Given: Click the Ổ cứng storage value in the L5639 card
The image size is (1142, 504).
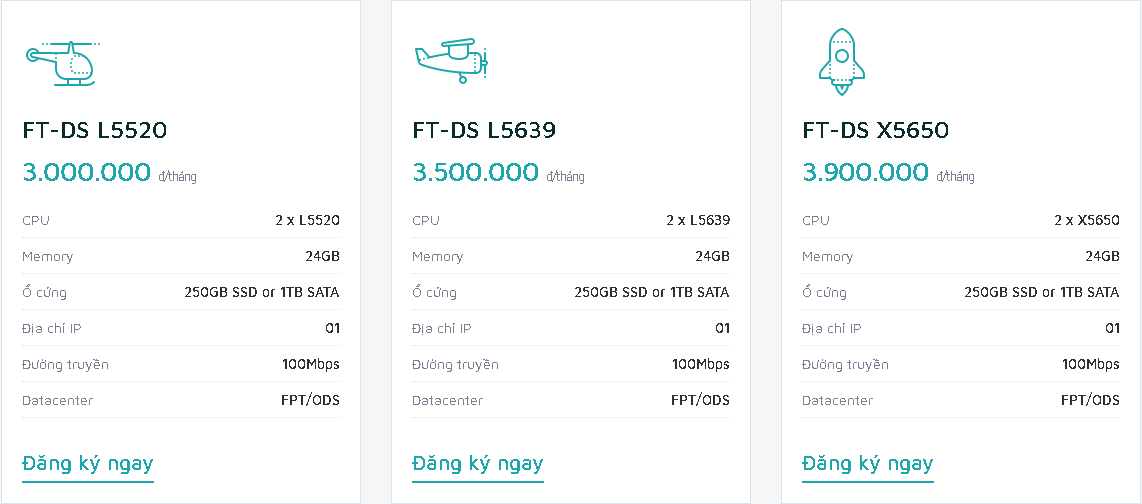Looking at the screenshot, I should [x=652, y=292].
